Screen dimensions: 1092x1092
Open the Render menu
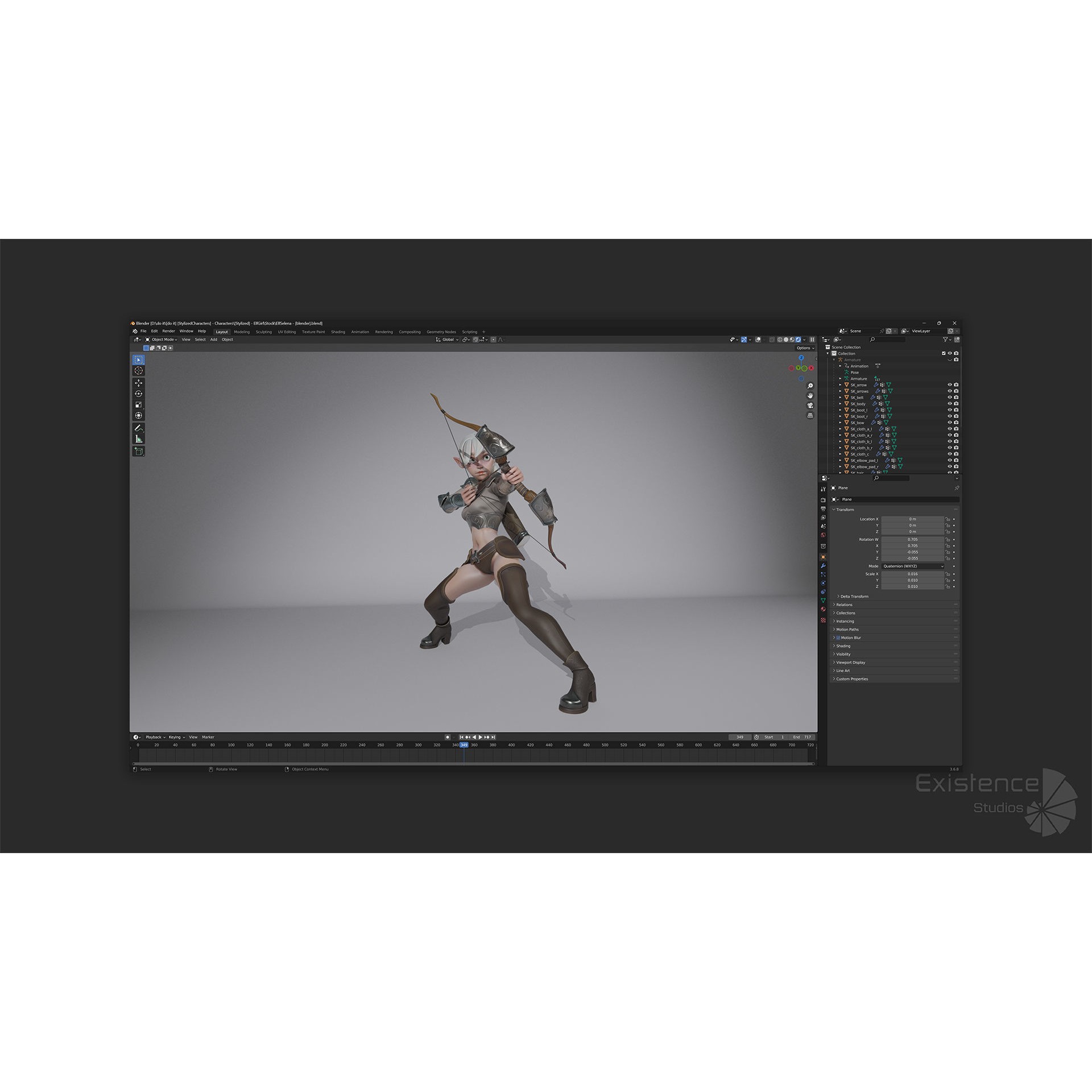point(169,330)
